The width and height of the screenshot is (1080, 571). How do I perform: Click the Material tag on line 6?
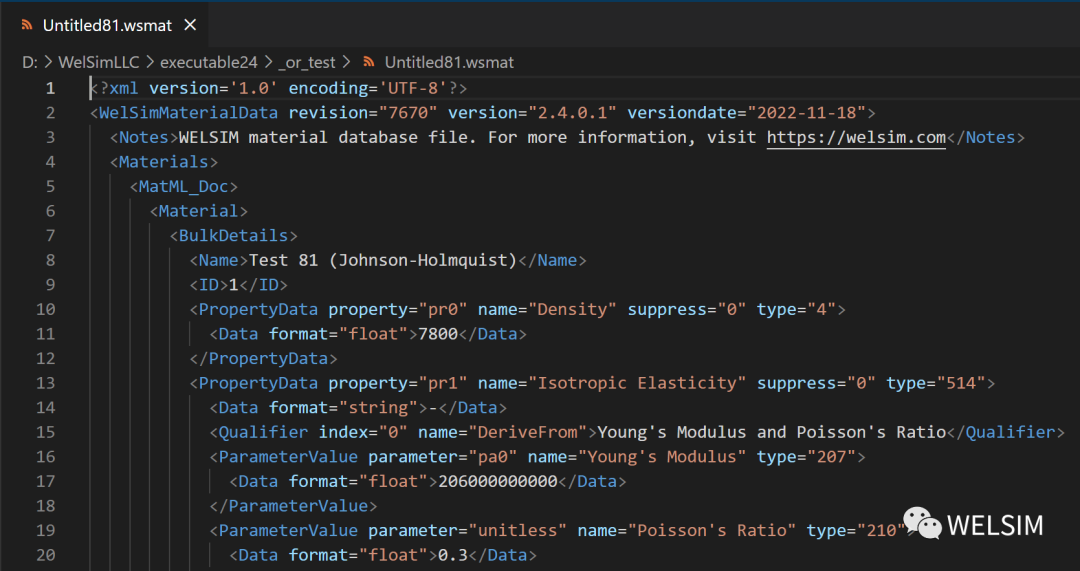199,211
